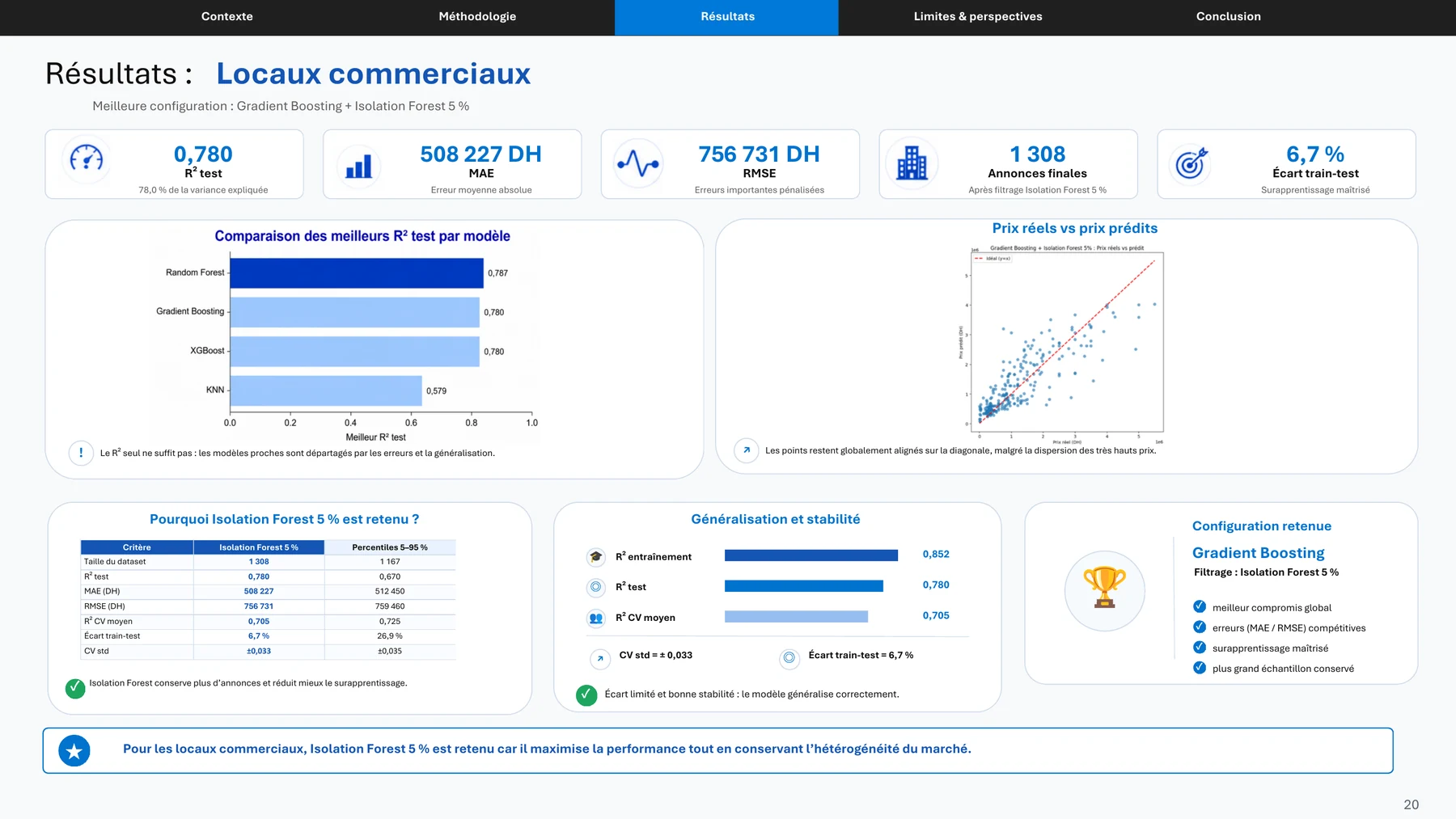Screen dimensions: 1456x819
Task: Click the exclamation icon under the R² chart
Action: 81,453
